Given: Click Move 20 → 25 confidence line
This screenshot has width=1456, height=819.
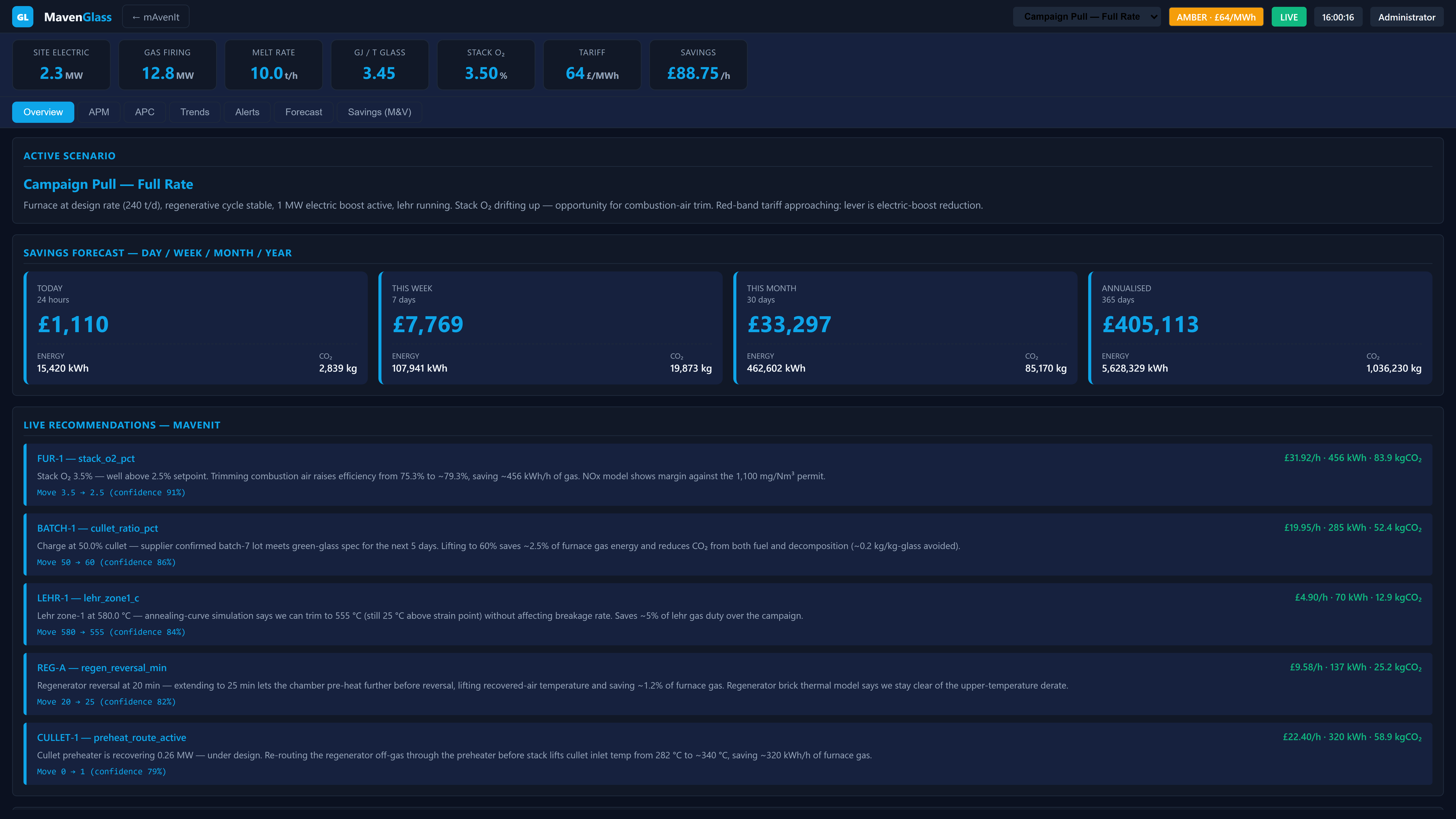Looking at the screenshot, I should tap(106, 702).
